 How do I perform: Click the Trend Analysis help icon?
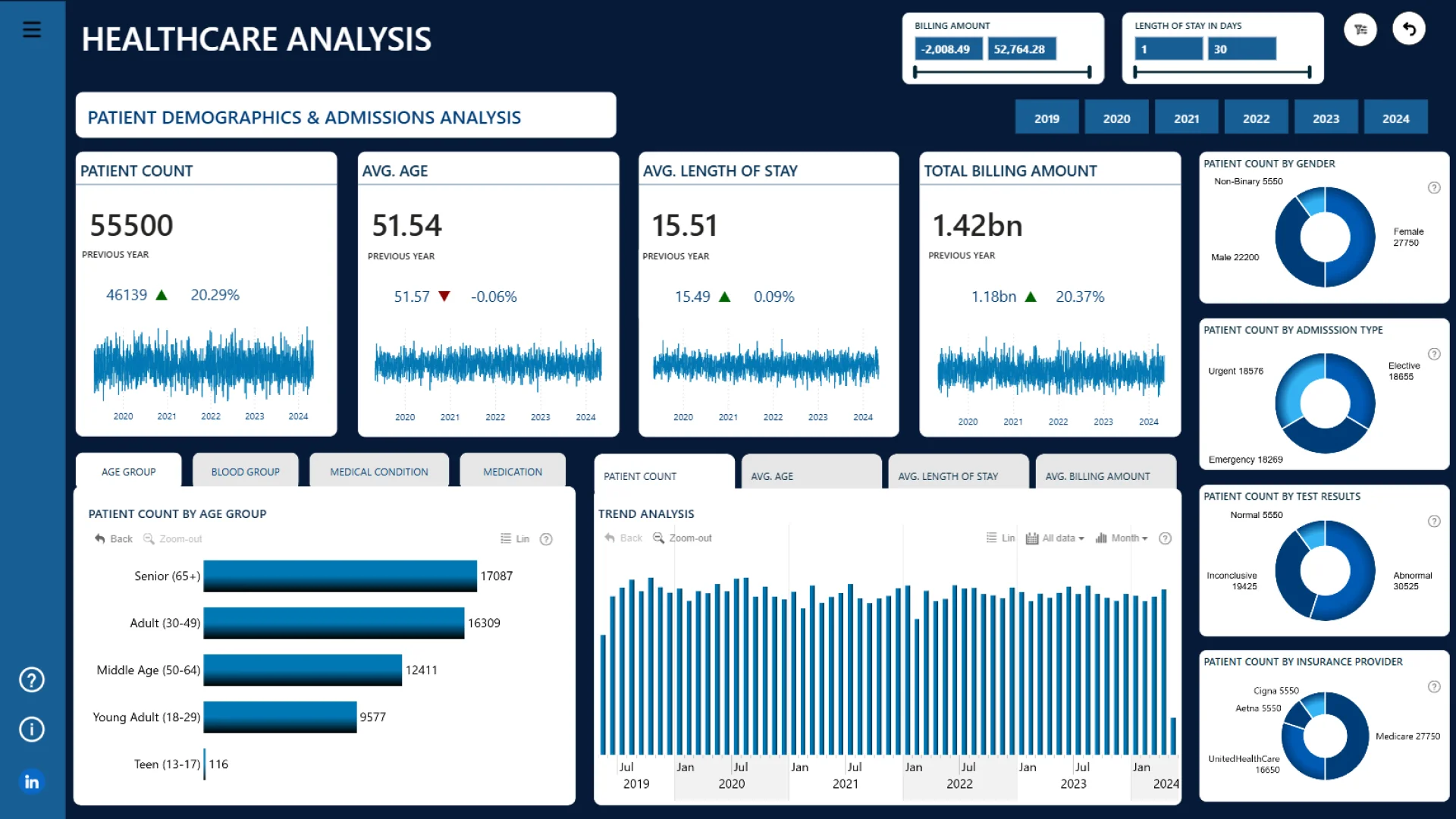point(1166,538)
